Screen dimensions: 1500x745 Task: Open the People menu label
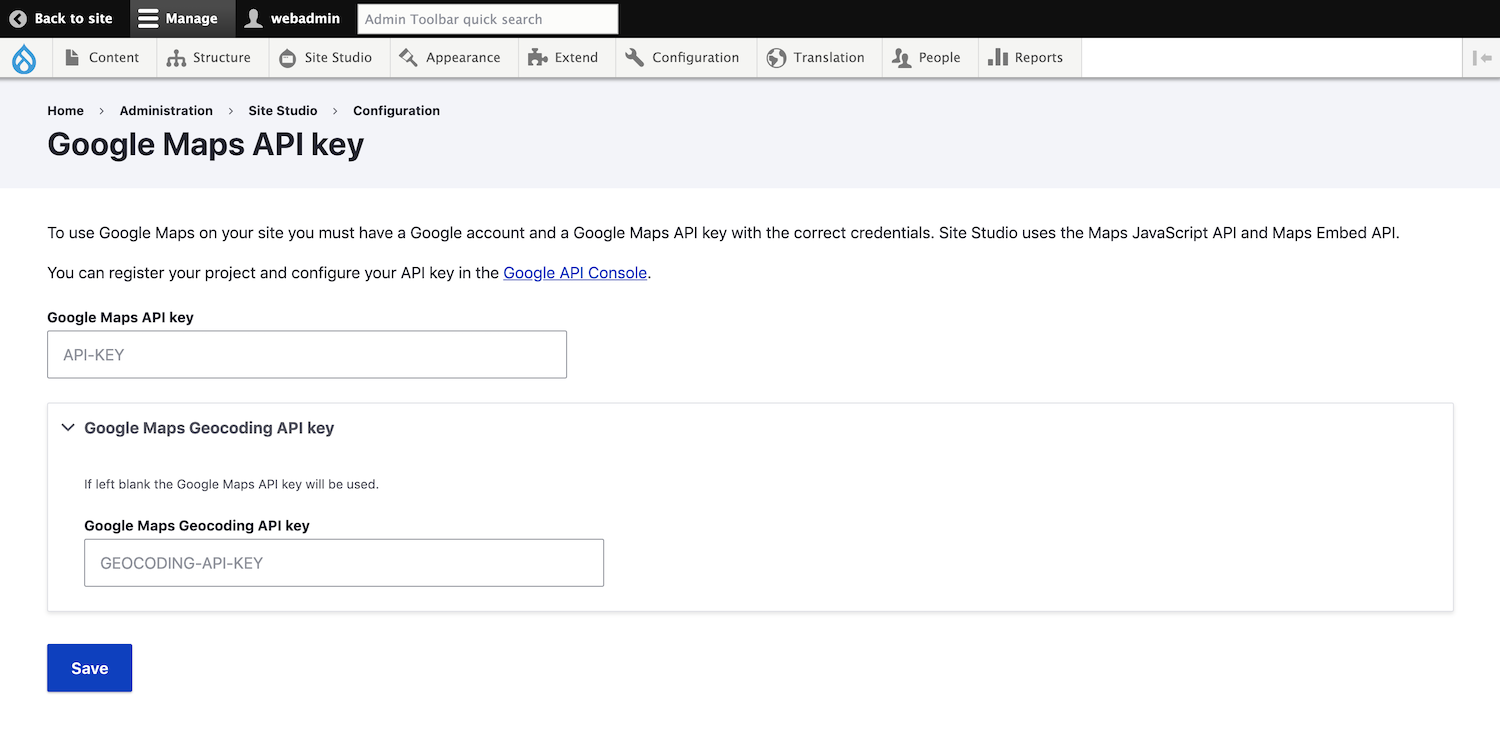[x=939, y=57]
